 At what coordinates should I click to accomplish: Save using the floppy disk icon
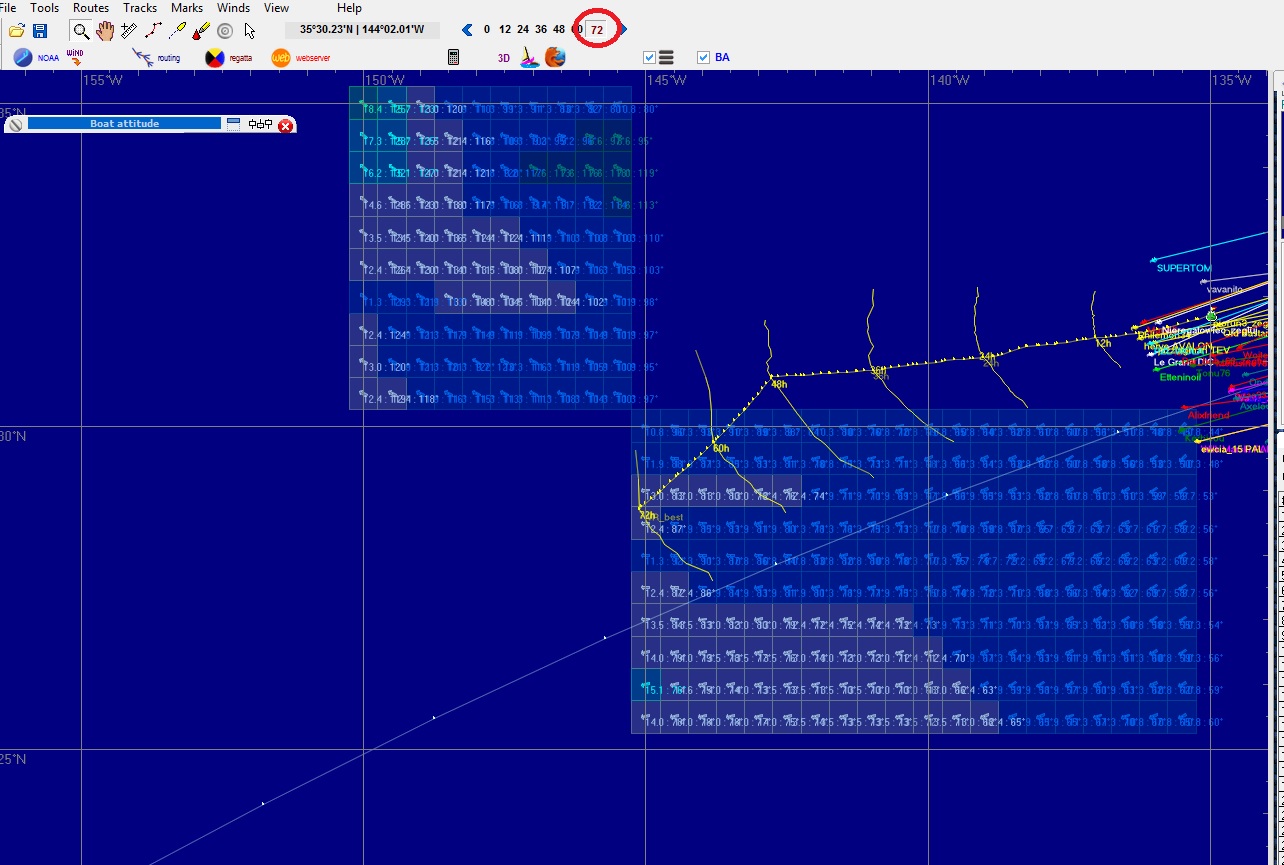pyautogui.click(x=39, y=30)
